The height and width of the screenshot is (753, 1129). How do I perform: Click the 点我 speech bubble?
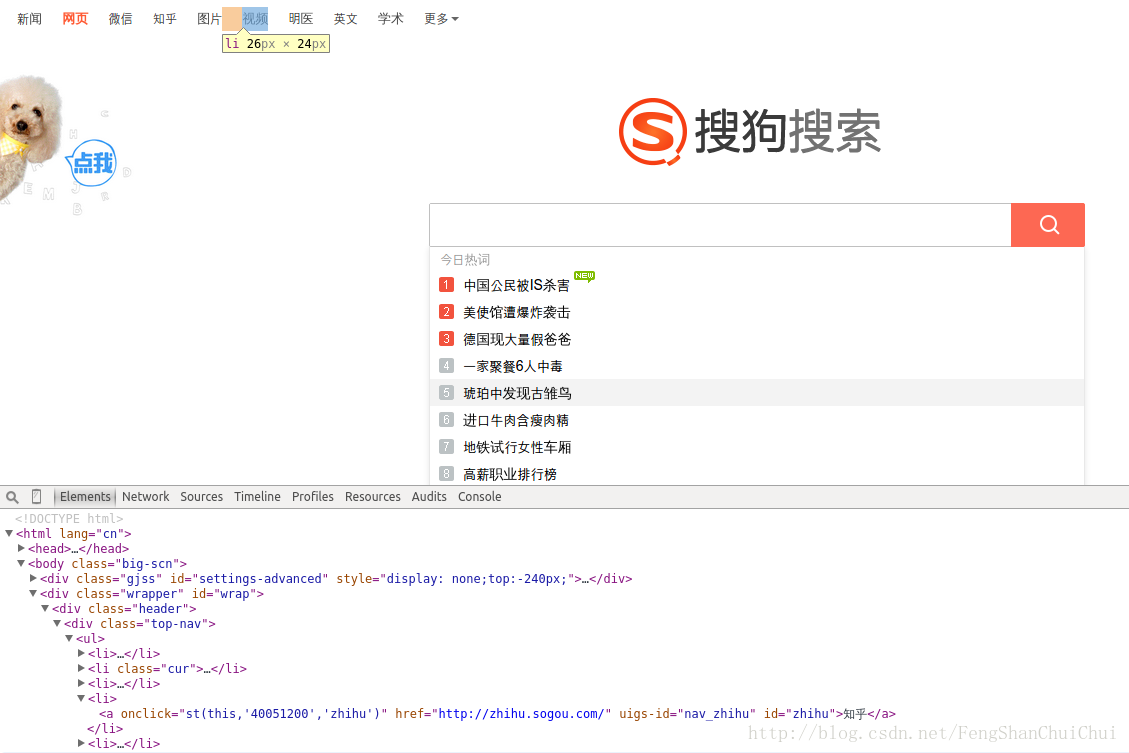92,163
